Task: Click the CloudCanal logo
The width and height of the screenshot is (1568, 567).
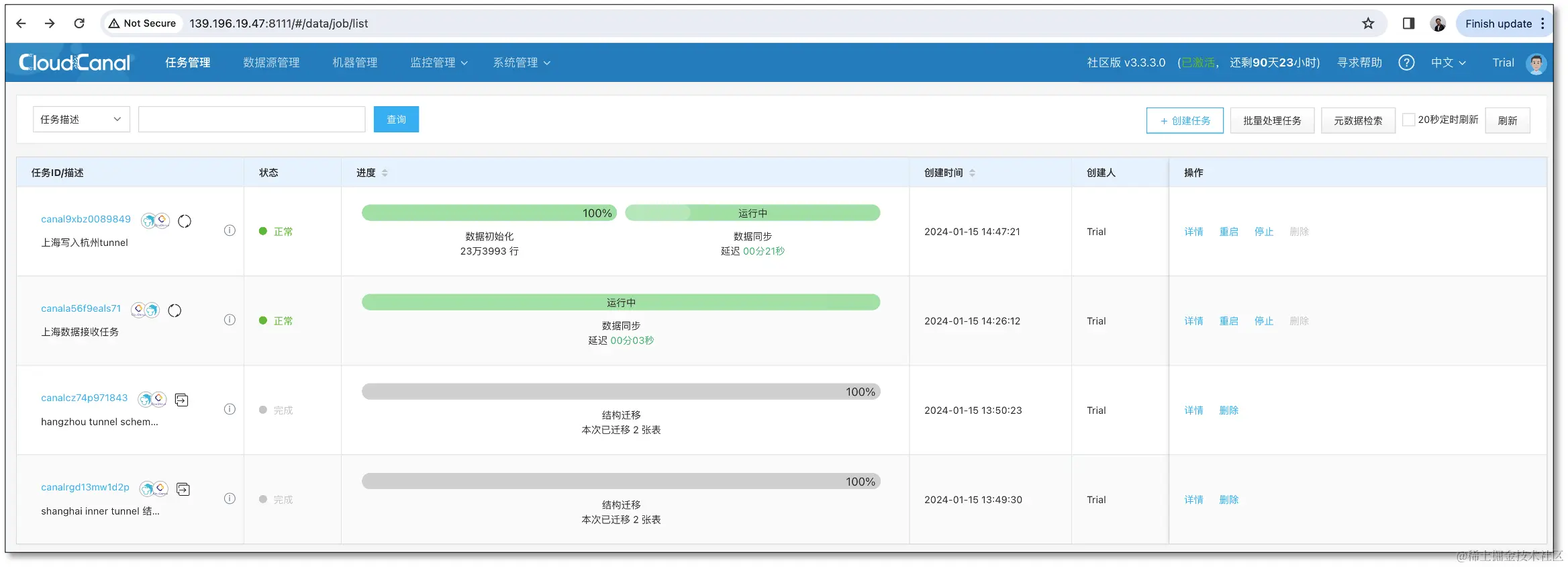Action: 75,62
